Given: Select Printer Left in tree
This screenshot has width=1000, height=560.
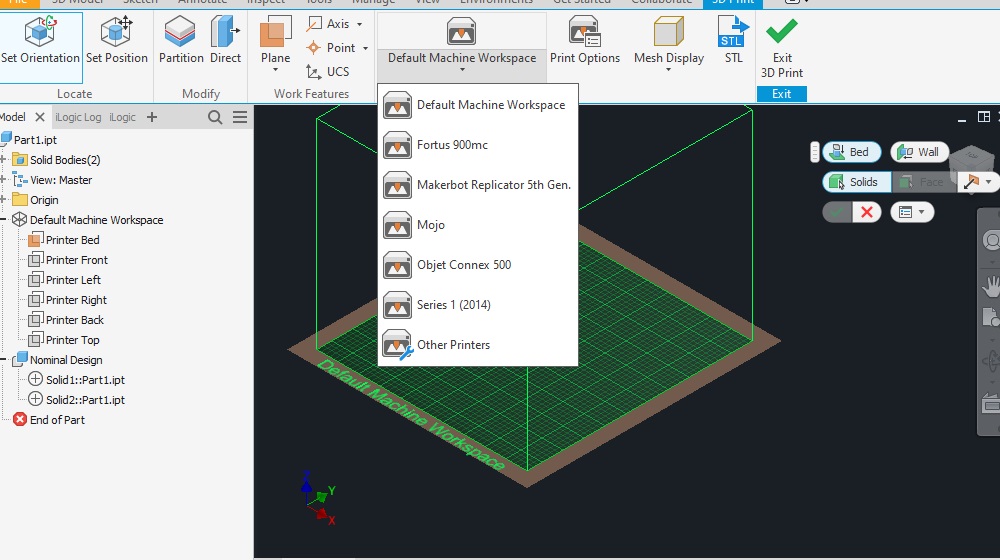Looking at the screenshot, I should [x=73, y=280].
